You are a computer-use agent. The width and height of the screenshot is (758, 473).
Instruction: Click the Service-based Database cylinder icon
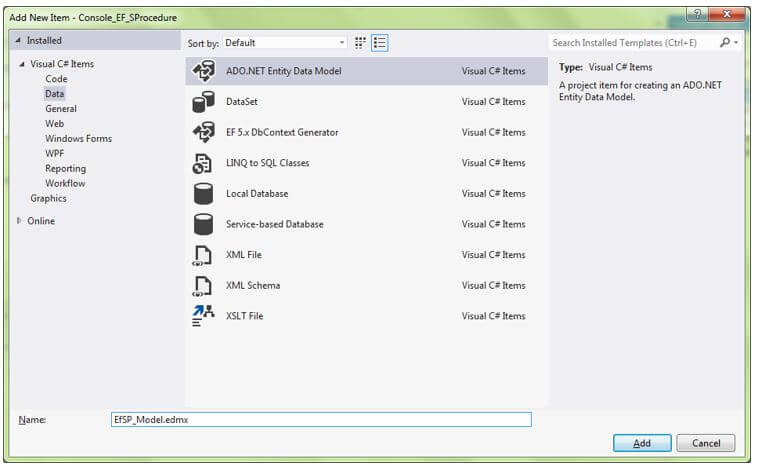point(203,224)
